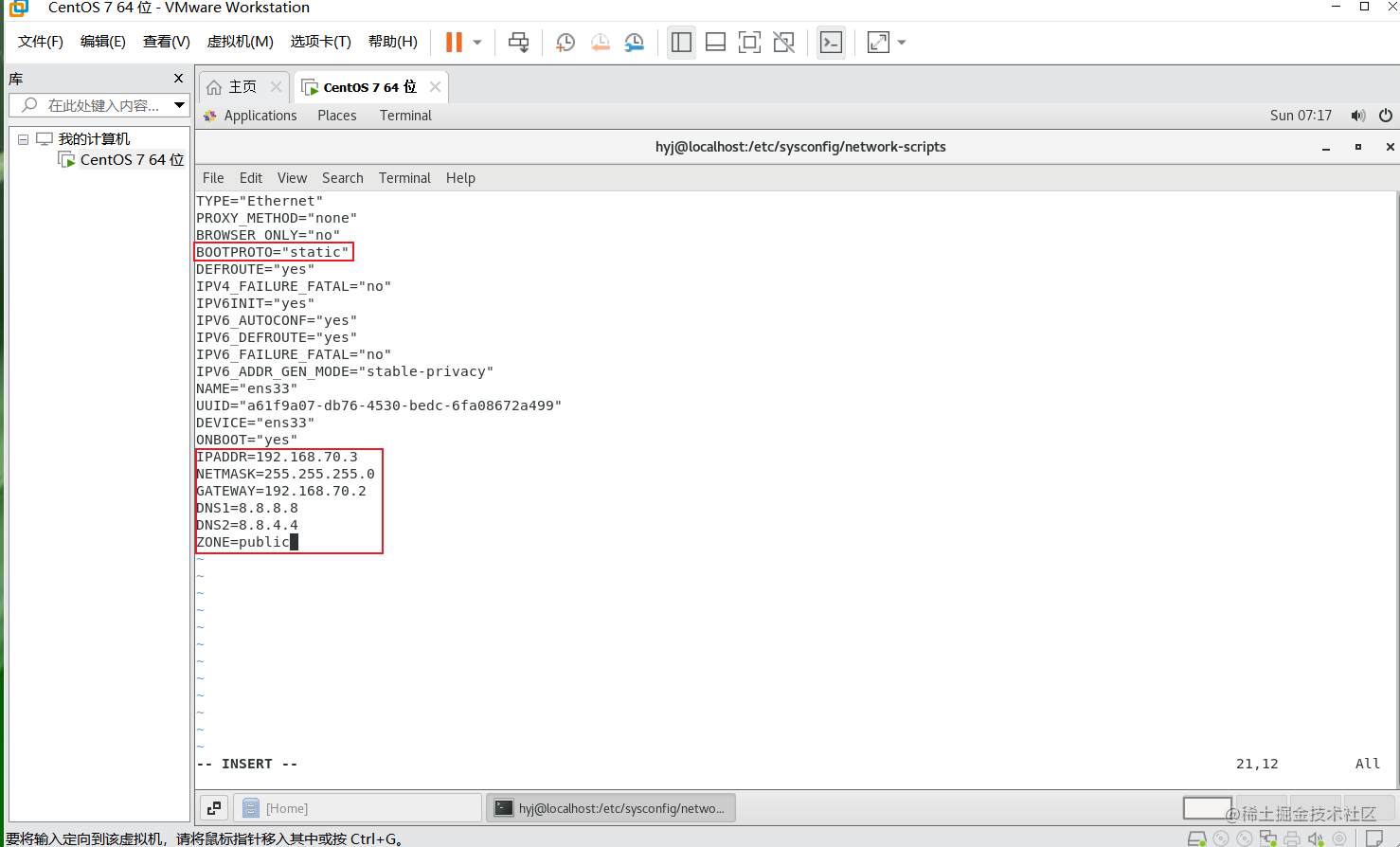Open the 帮助(H) menu
The width and height of the screenshot is (1400, 847).
(393, 42)
